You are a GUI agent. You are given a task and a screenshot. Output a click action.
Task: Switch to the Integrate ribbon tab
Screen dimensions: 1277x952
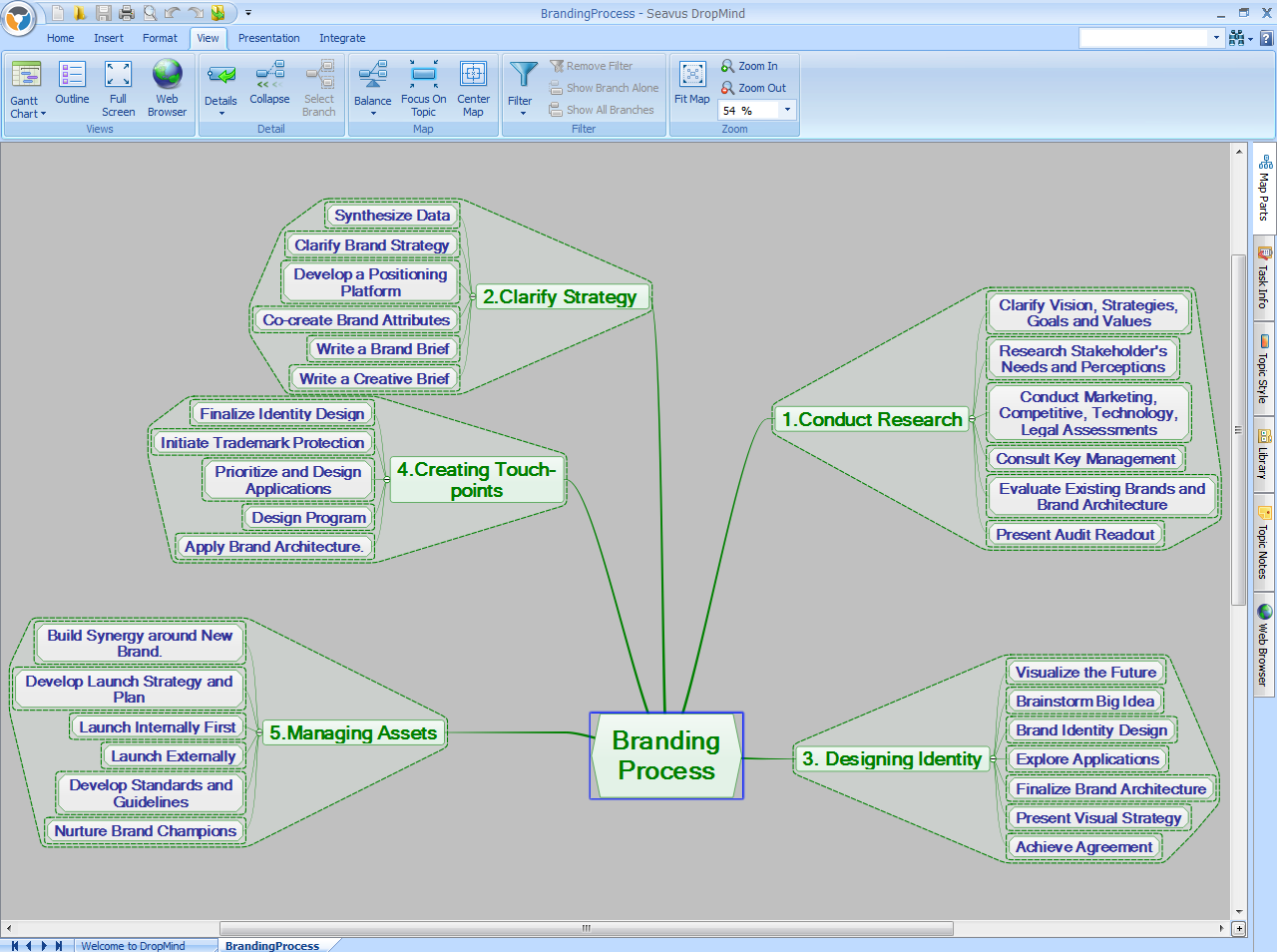(x=342, y=38)
